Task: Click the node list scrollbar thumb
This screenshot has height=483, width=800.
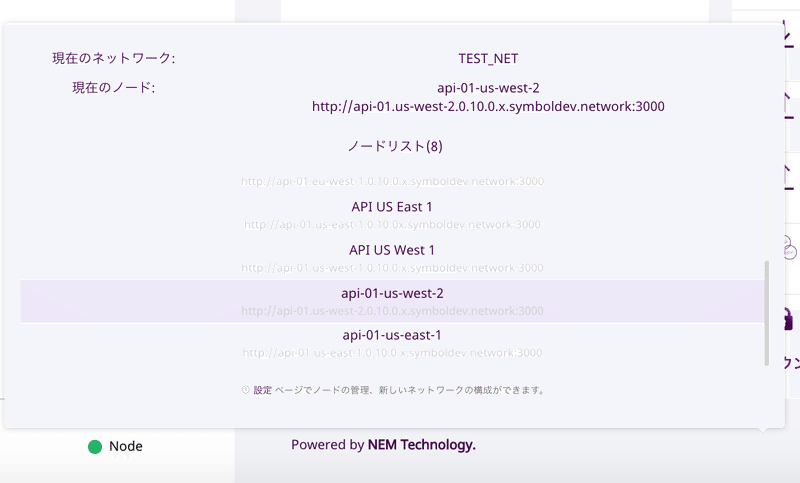Action: [766, 313]
